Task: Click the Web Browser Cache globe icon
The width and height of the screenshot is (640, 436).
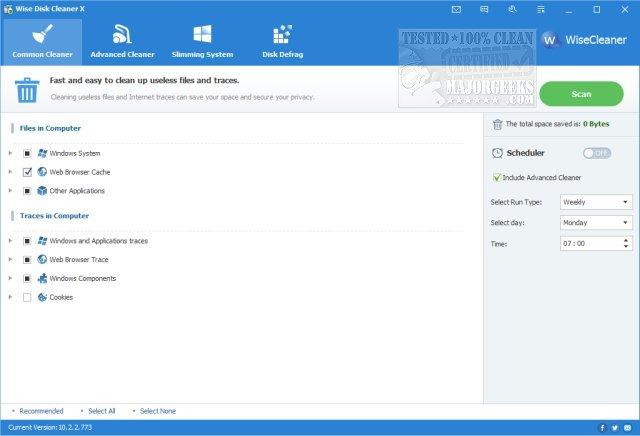Action: 42,172
